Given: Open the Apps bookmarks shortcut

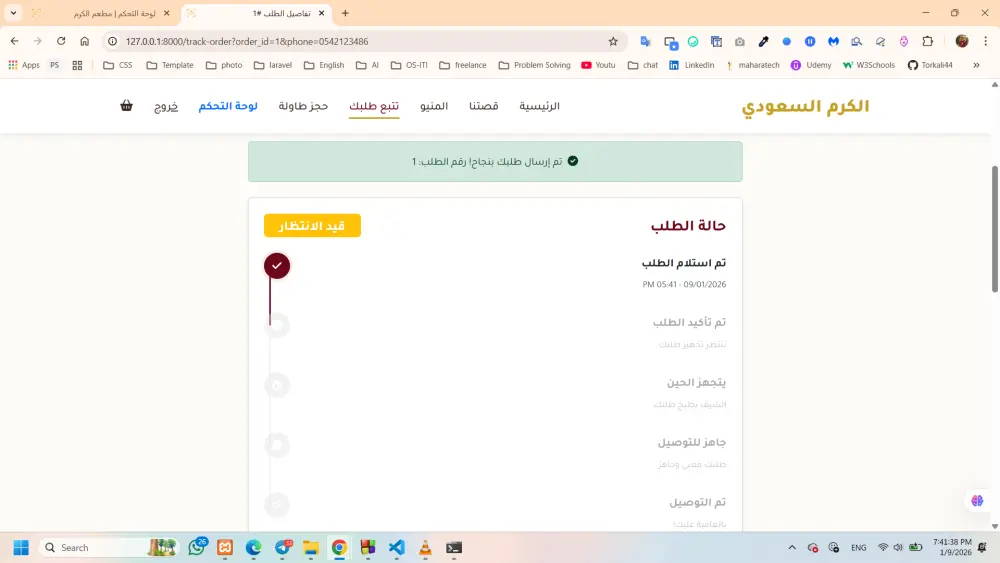Looking at the screenshot, I should (x=24, y=65).
